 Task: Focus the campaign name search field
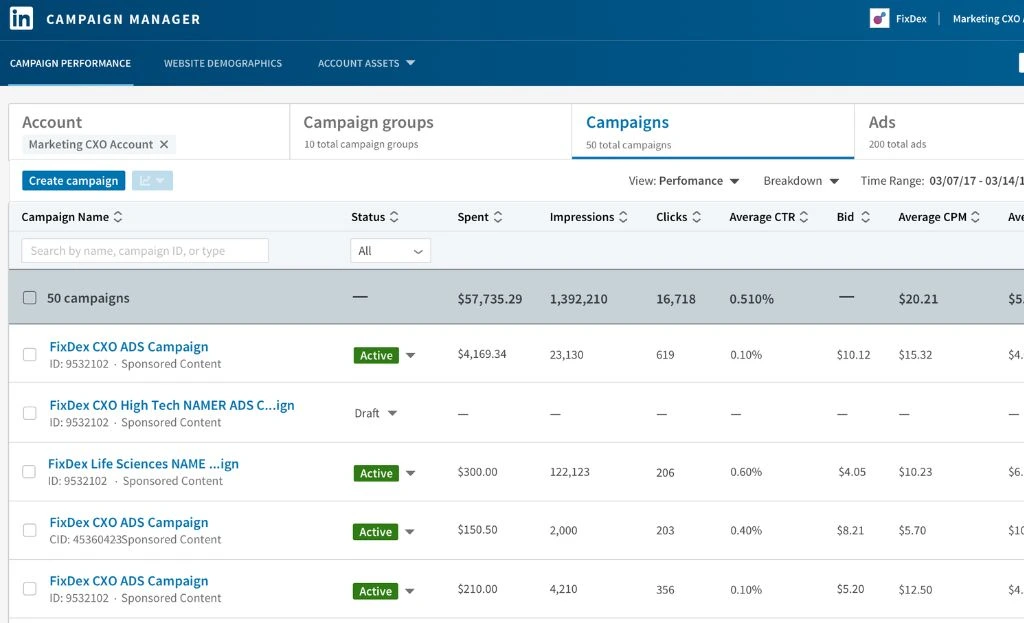[145, 251]
